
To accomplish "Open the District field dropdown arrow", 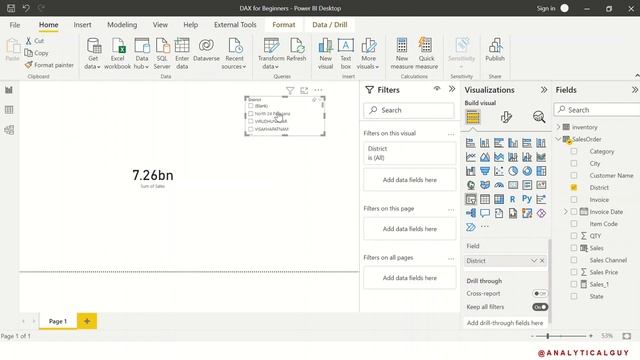I will (533, 260).
